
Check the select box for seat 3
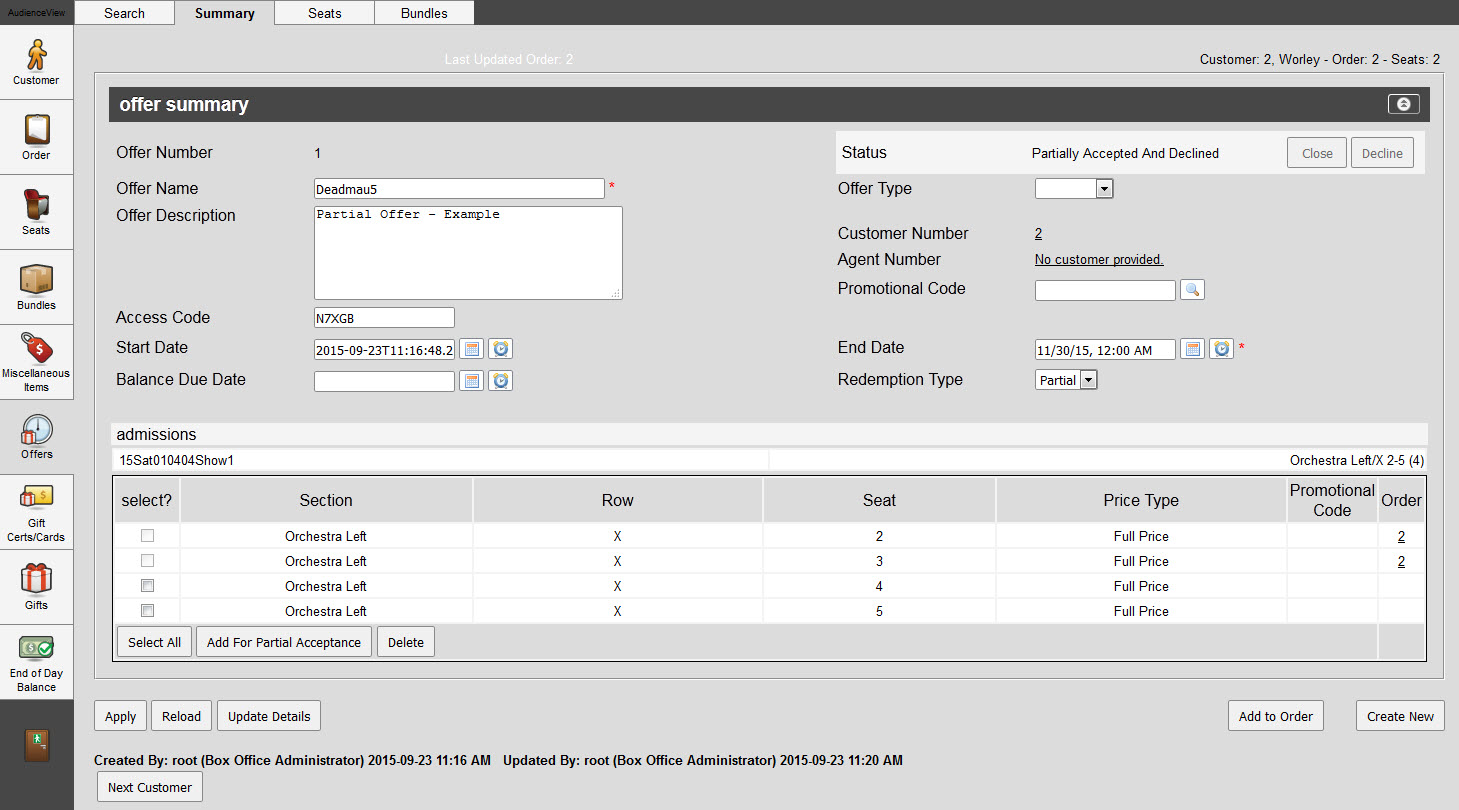[147, 561]
